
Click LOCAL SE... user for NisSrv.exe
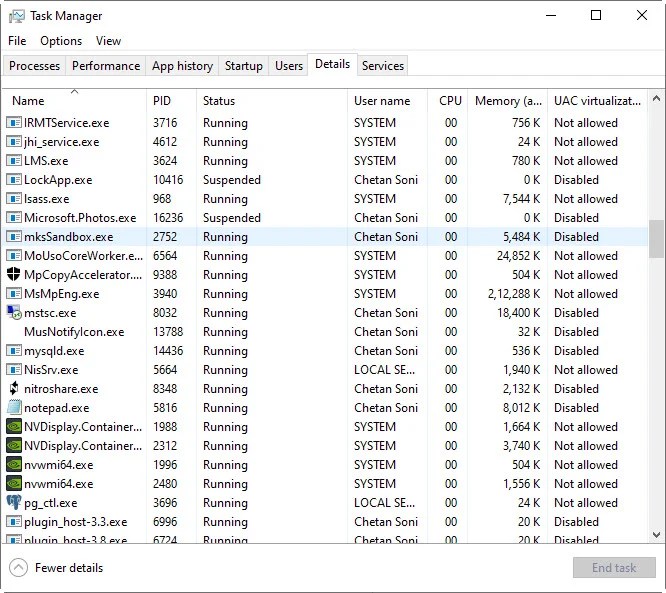pos(384,370)
